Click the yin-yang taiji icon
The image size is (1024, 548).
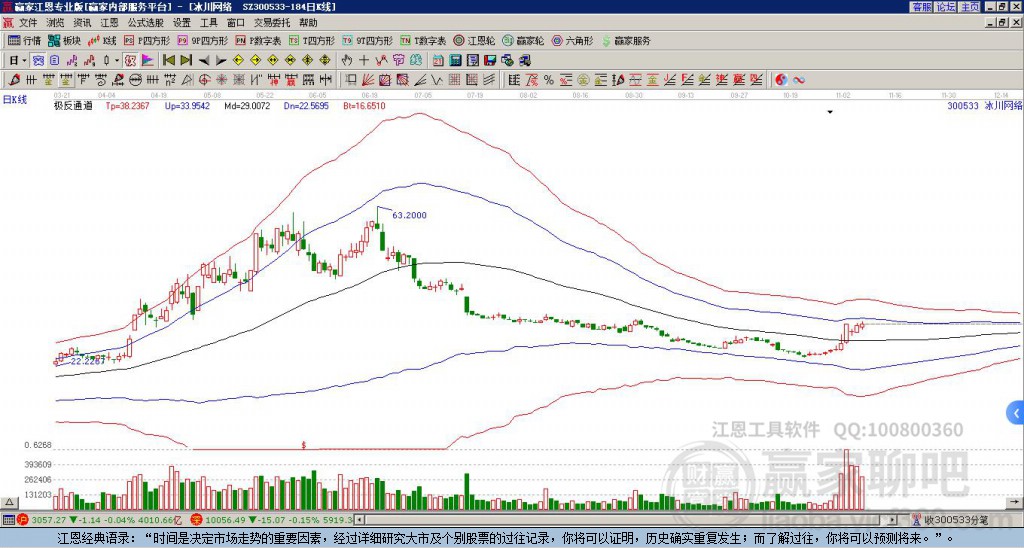click(781, 80)
